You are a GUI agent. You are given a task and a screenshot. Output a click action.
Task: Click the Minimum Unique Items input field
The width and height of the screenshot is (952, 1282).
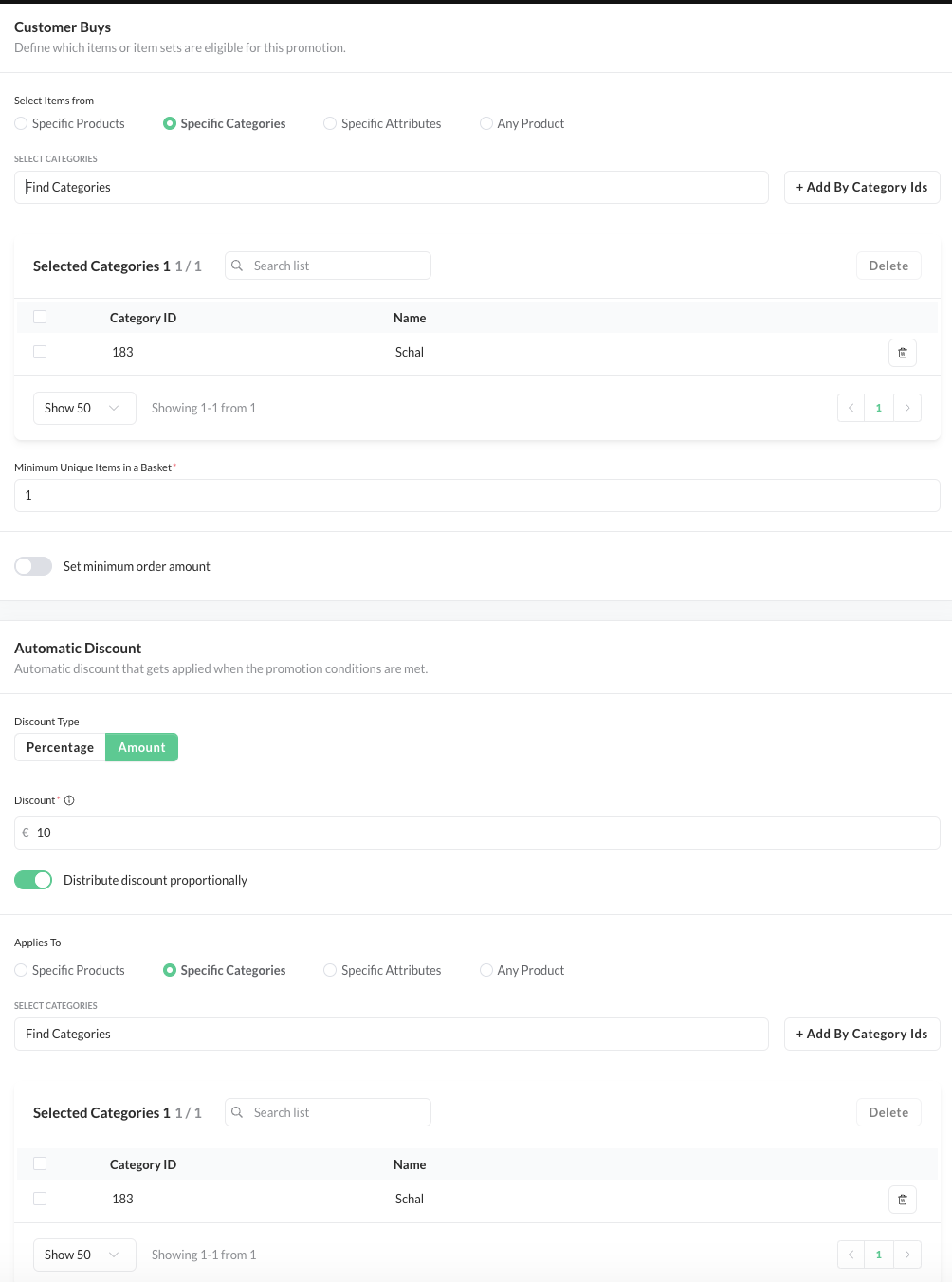[476, 495]
